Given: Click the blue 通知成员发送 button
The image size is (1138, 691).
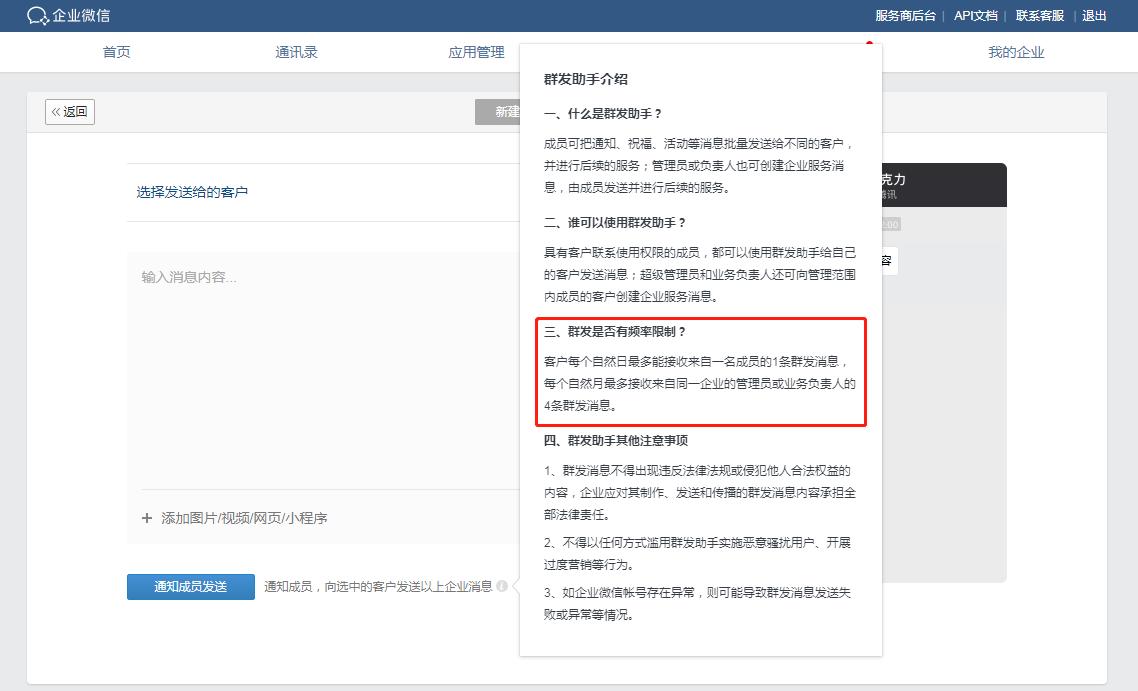Looking at the screenshot, I should (190, 587).
